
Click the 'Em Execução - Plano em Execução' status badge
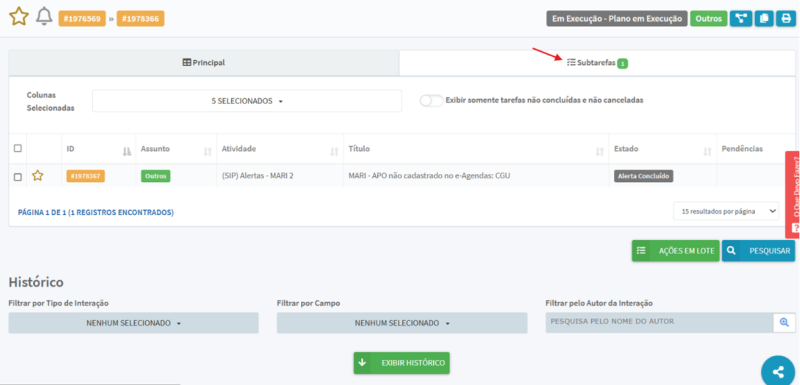[617, 19]
